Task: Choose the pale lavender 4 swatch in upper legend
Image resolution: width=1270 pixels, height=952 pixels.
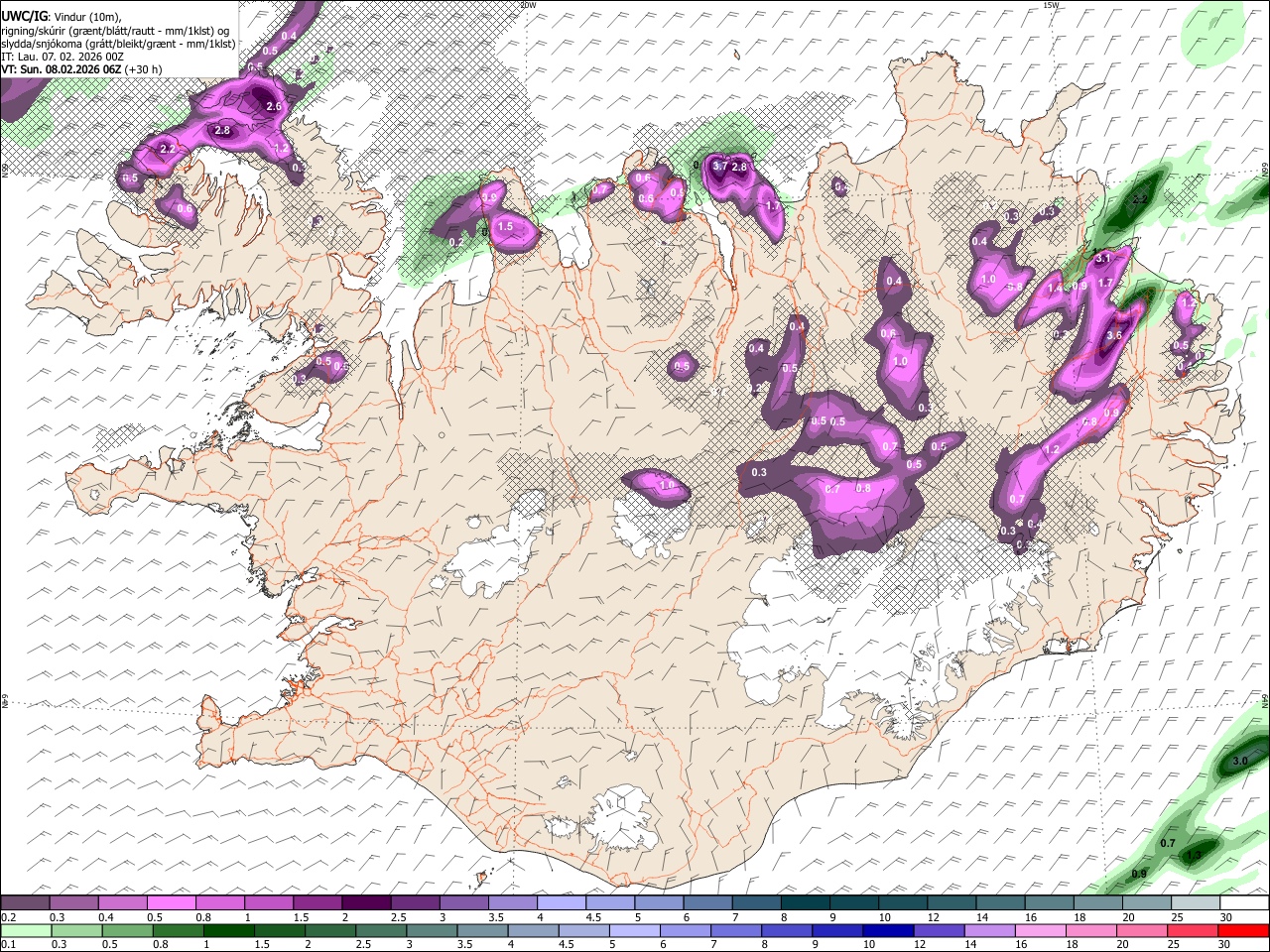Action: [562, 903]
